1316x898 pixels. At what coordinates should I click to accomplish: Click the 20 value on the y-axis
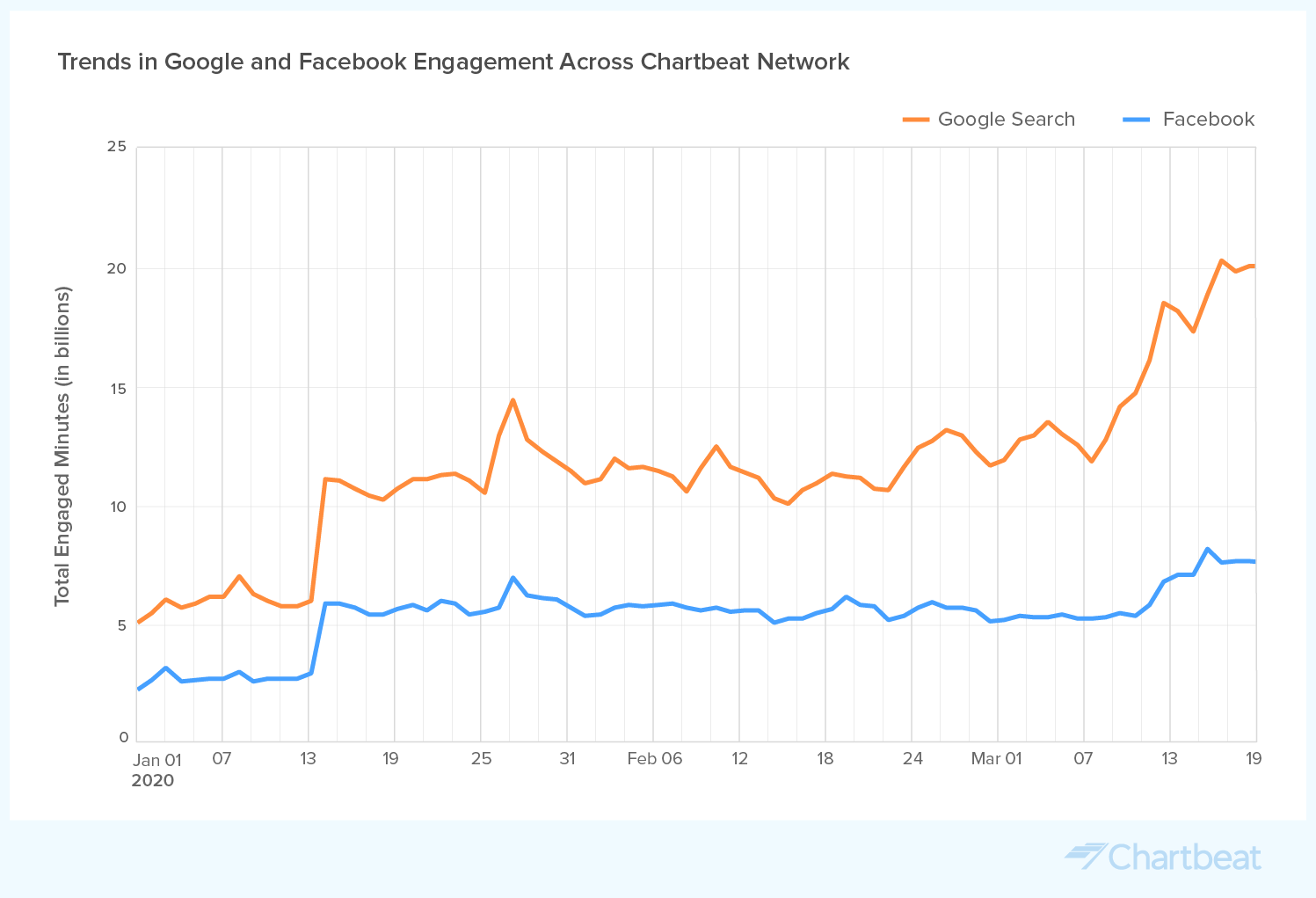click(x=118, y=268)
